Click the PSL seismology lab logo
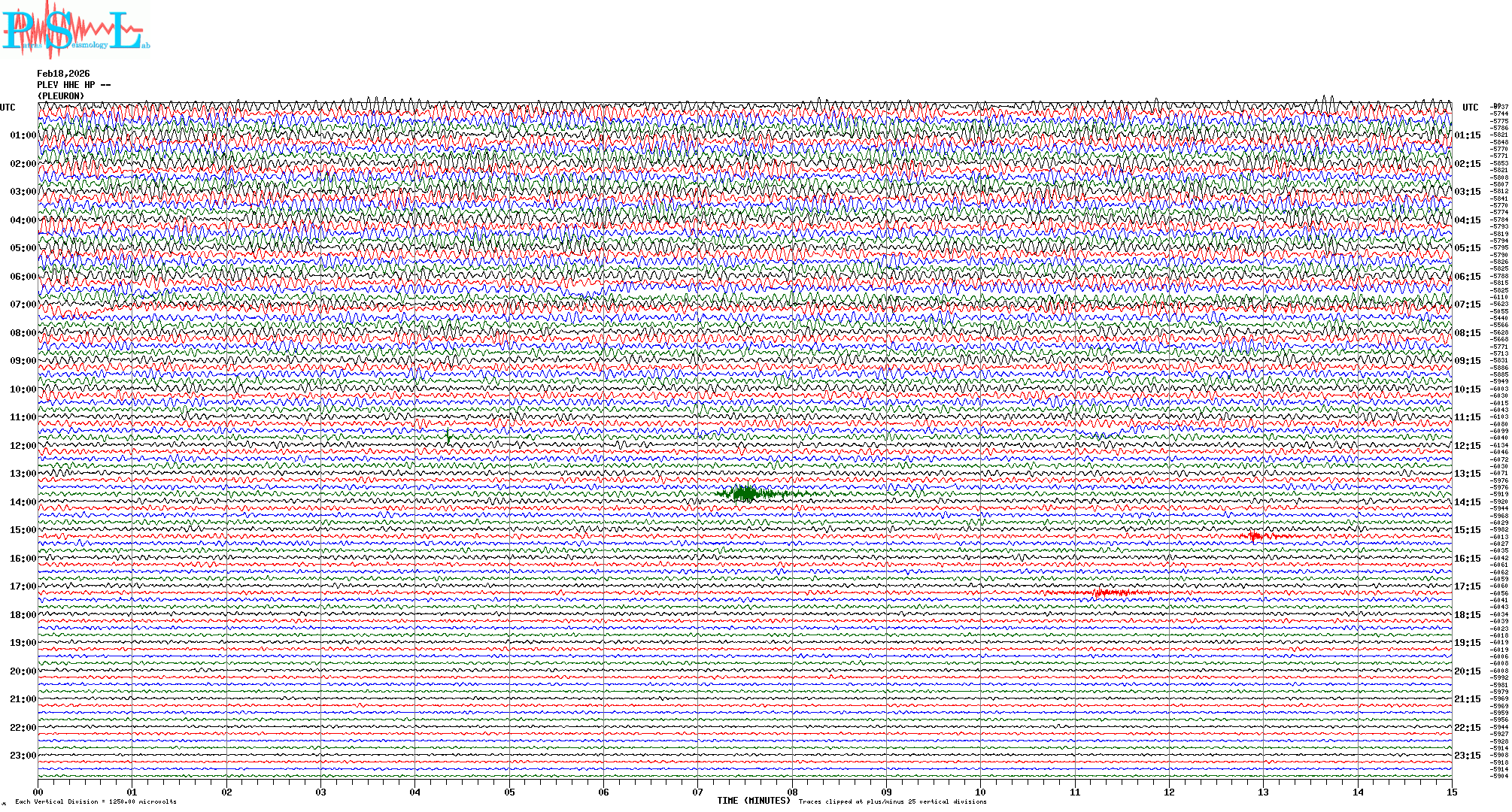1512x812 pixels. click(75, 30)
